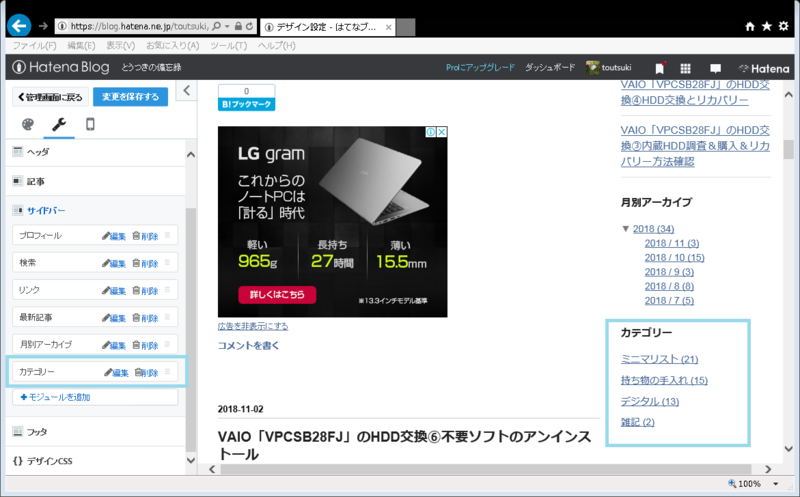Delete the 検索 module
The width and height of the screenshot is (800, 497).
click(145, 263)
